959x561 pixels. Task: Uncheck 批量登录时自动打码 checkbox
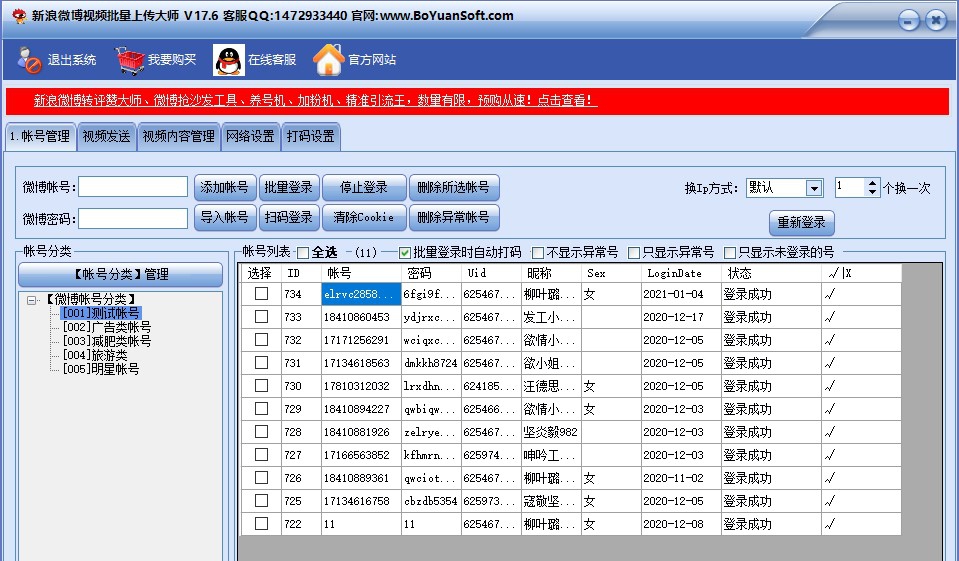point(404,253)
